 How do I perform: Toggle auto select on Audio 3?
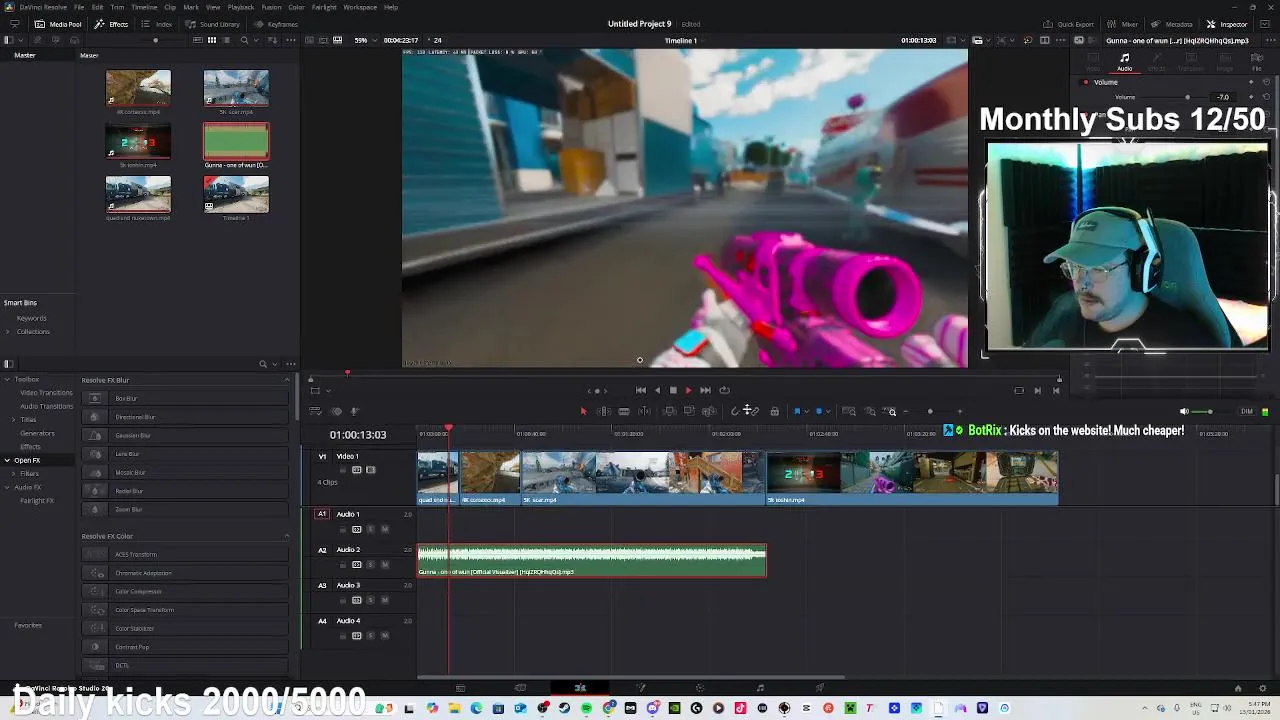pyautogui.click(x=357, y=600)
